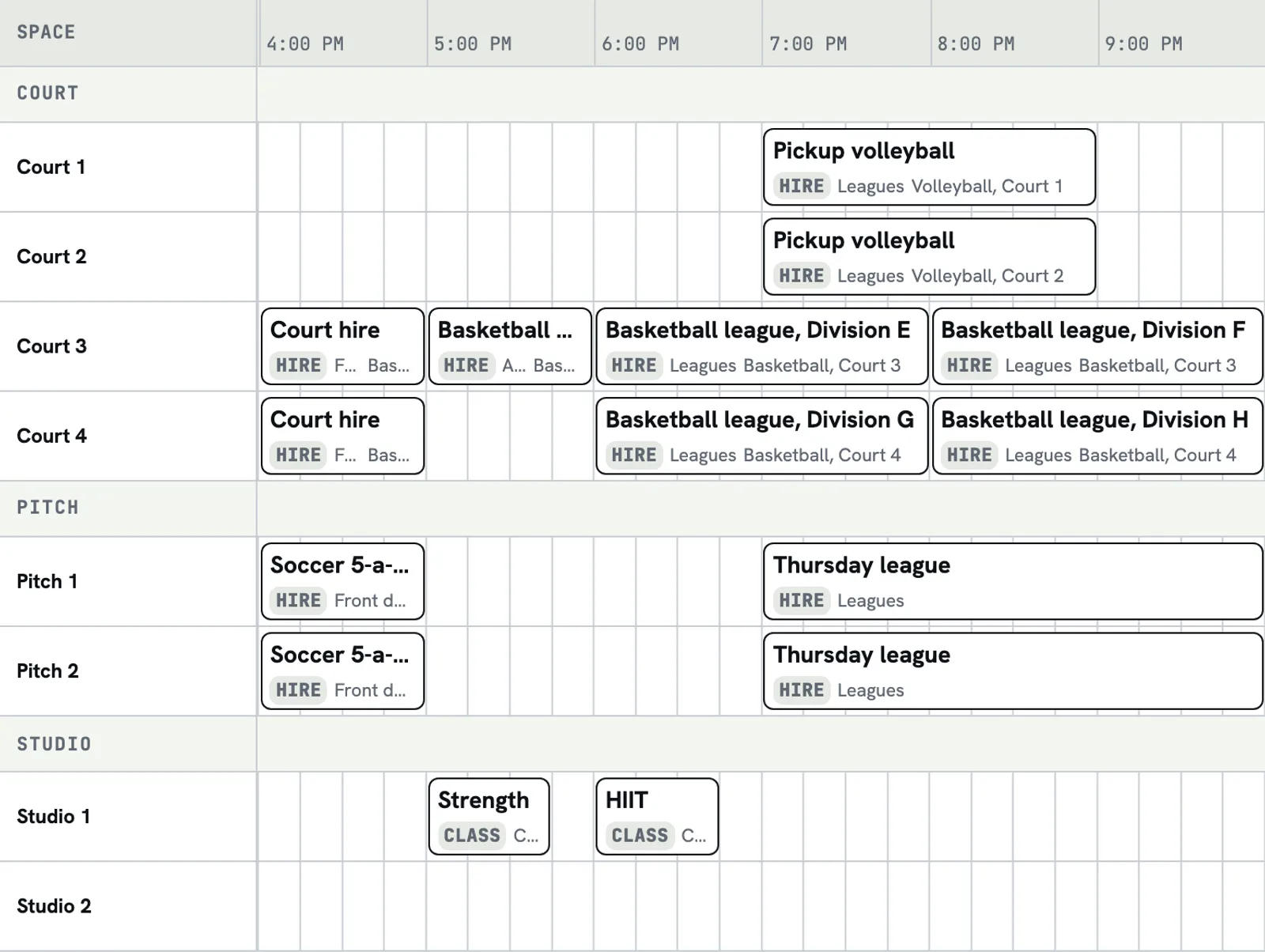Click the 9:00 PM time header
The width and height of the screenshot is (1265, 952).
pyautogui.click(x=1143, y=44)
